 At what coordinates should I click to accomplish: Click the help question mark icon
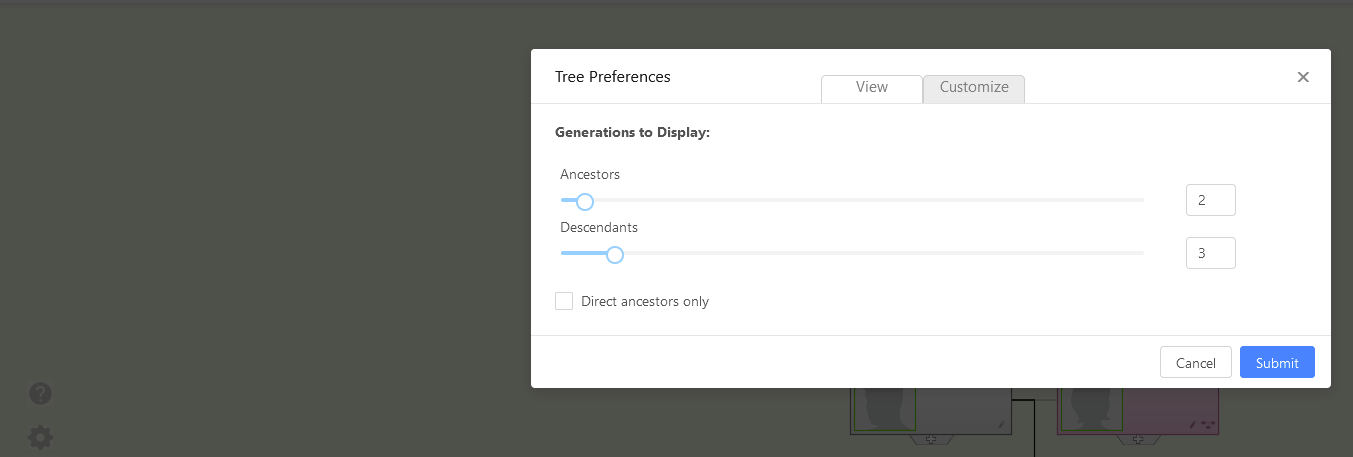pos(40,393)
